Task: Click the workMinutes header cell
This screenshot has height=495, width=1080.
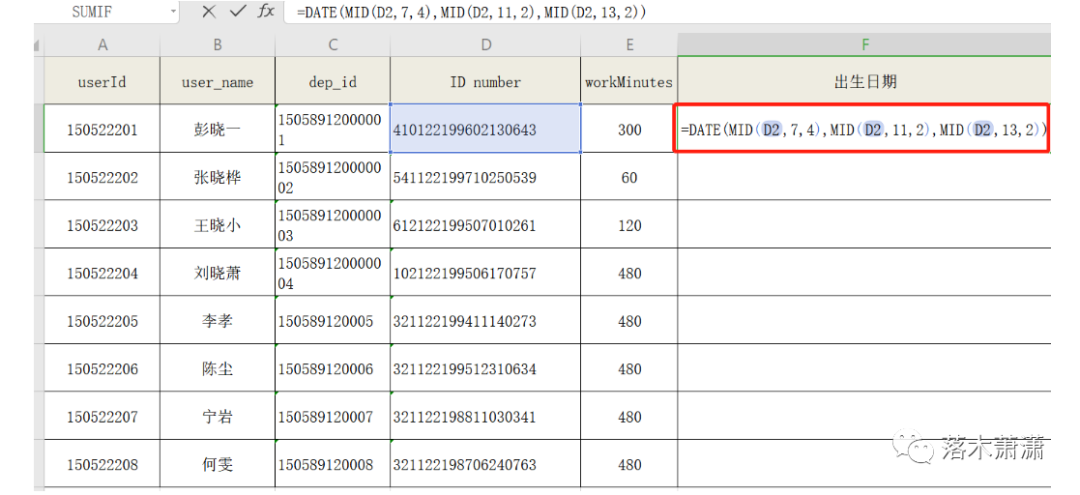Action: tap(630, 81)
